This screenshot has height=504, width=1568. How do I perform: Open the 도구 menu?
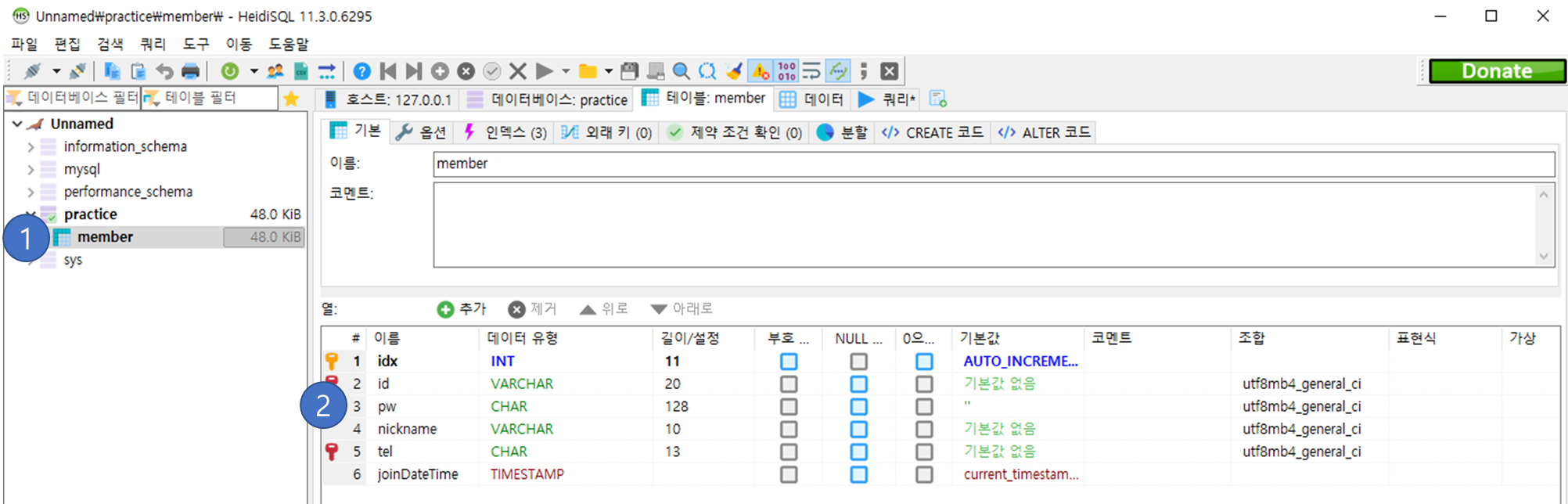pos(196,44)
